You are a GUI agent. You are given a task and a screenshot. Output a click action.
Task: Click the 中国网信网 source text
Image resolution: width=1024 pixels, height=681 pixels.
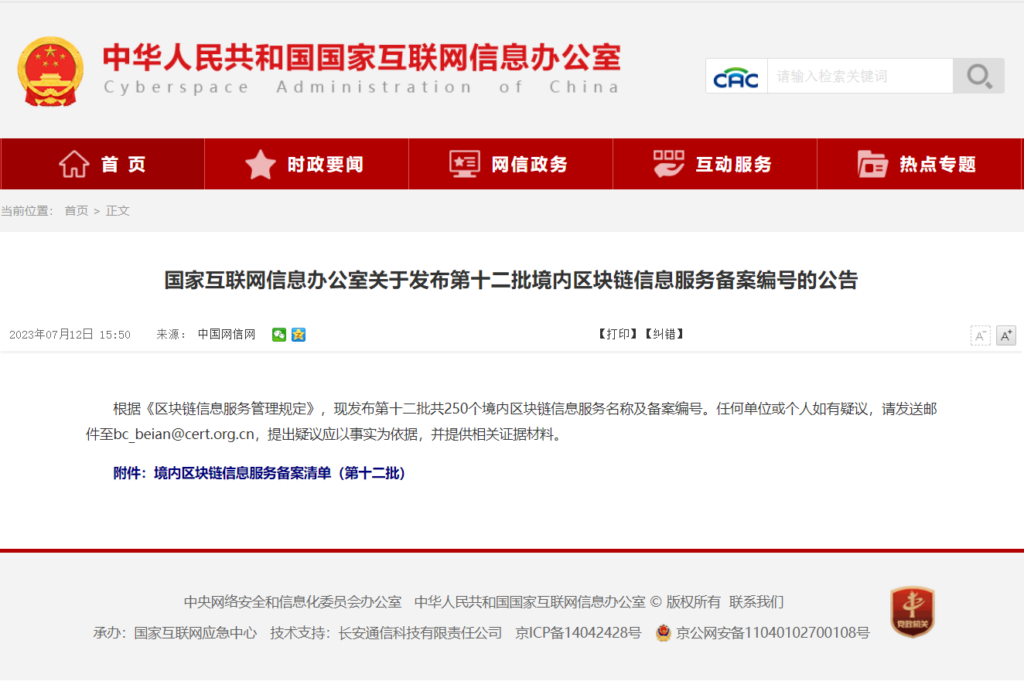click(227, 334)
